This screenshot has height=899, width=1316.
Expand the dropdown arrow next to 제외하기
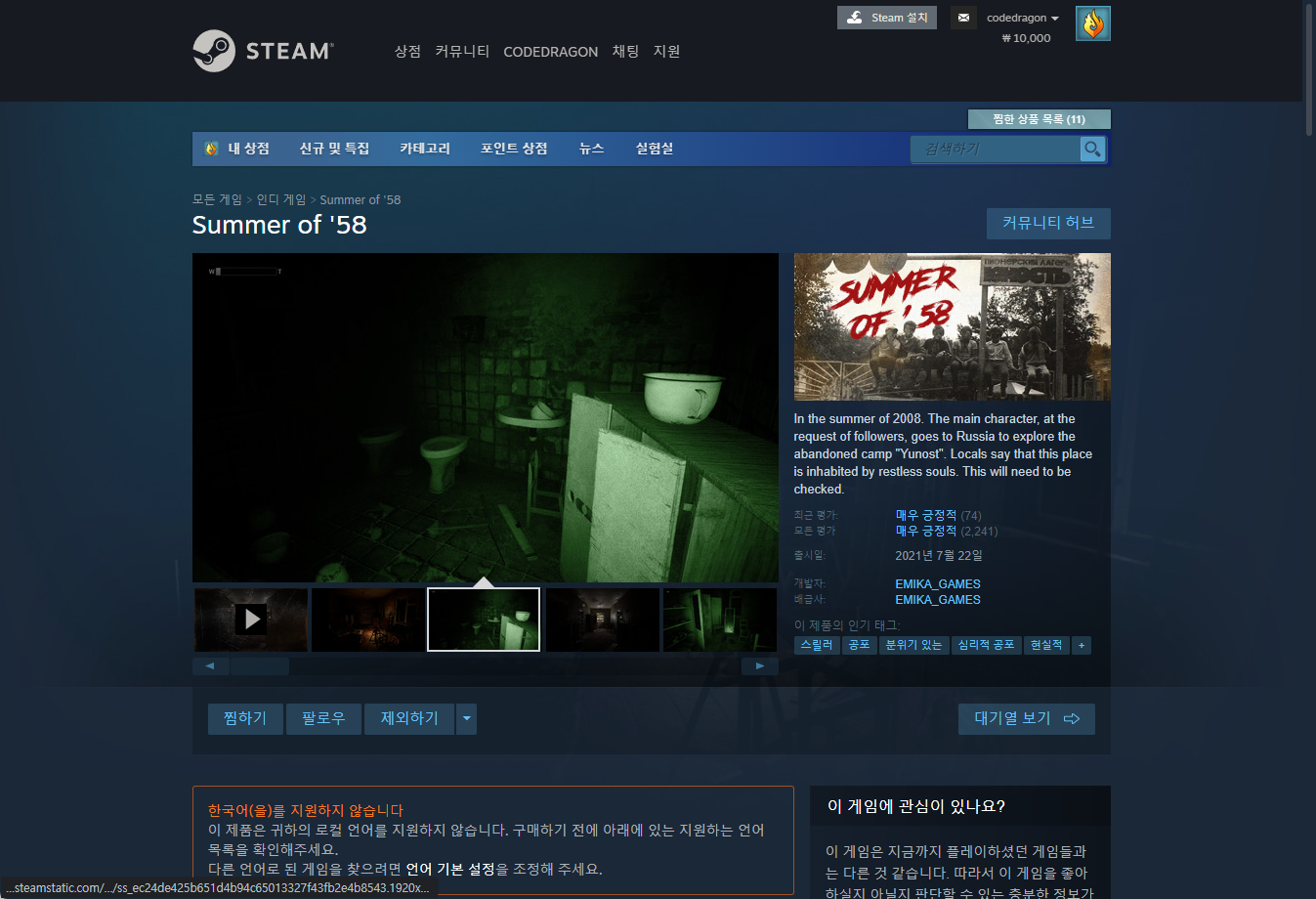466,718
